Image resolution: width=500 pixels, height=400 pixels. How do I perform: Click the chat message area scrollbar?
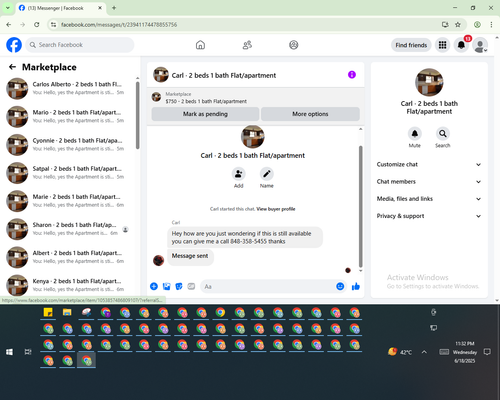tap(360, 207)
